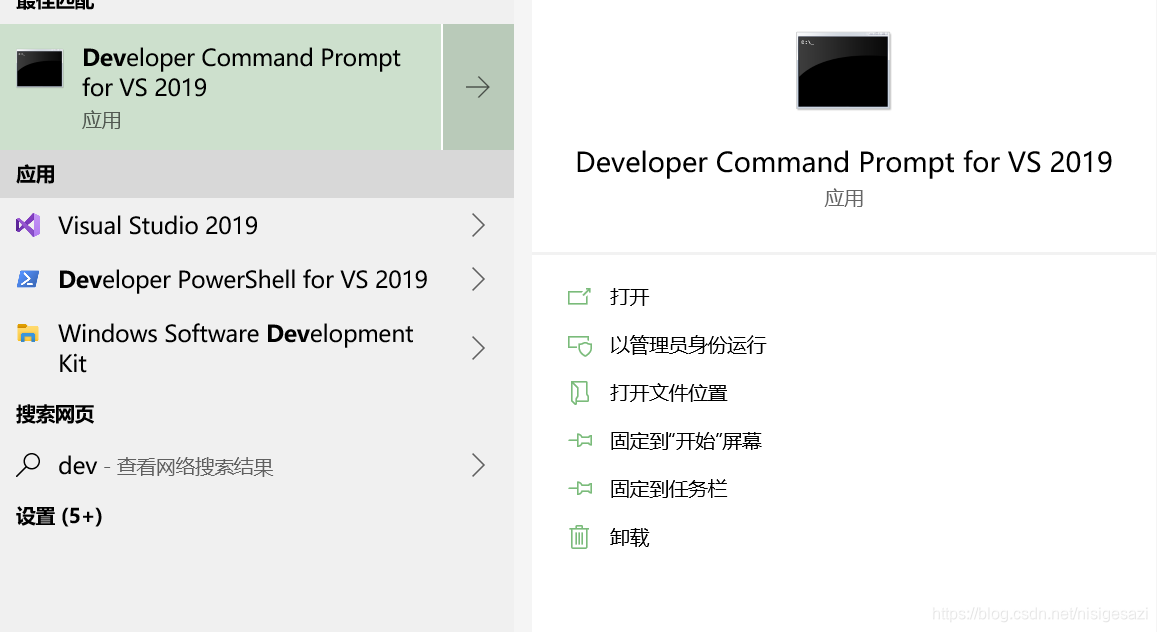1157x632 pixels.
Task: Open Developer Command Prompt best match result
Action: tap(221, 87)
